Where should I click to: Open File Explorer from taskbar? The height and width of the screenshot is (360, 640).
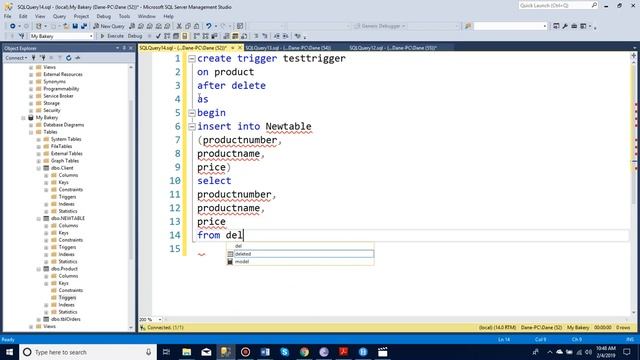tap(187, 352)
